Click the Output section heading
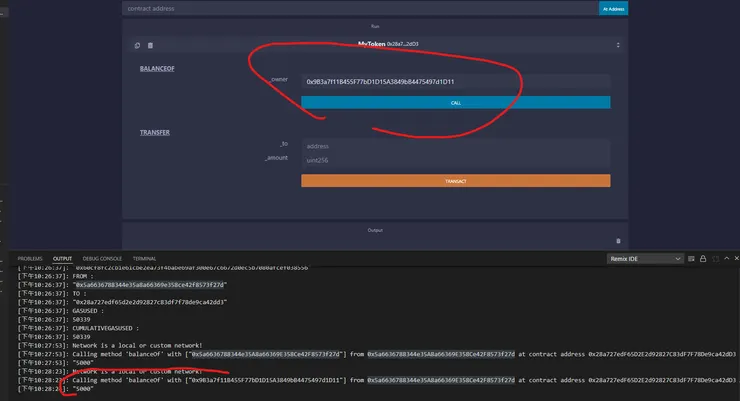Screen dimensions: 740x401 coord(375,230)
